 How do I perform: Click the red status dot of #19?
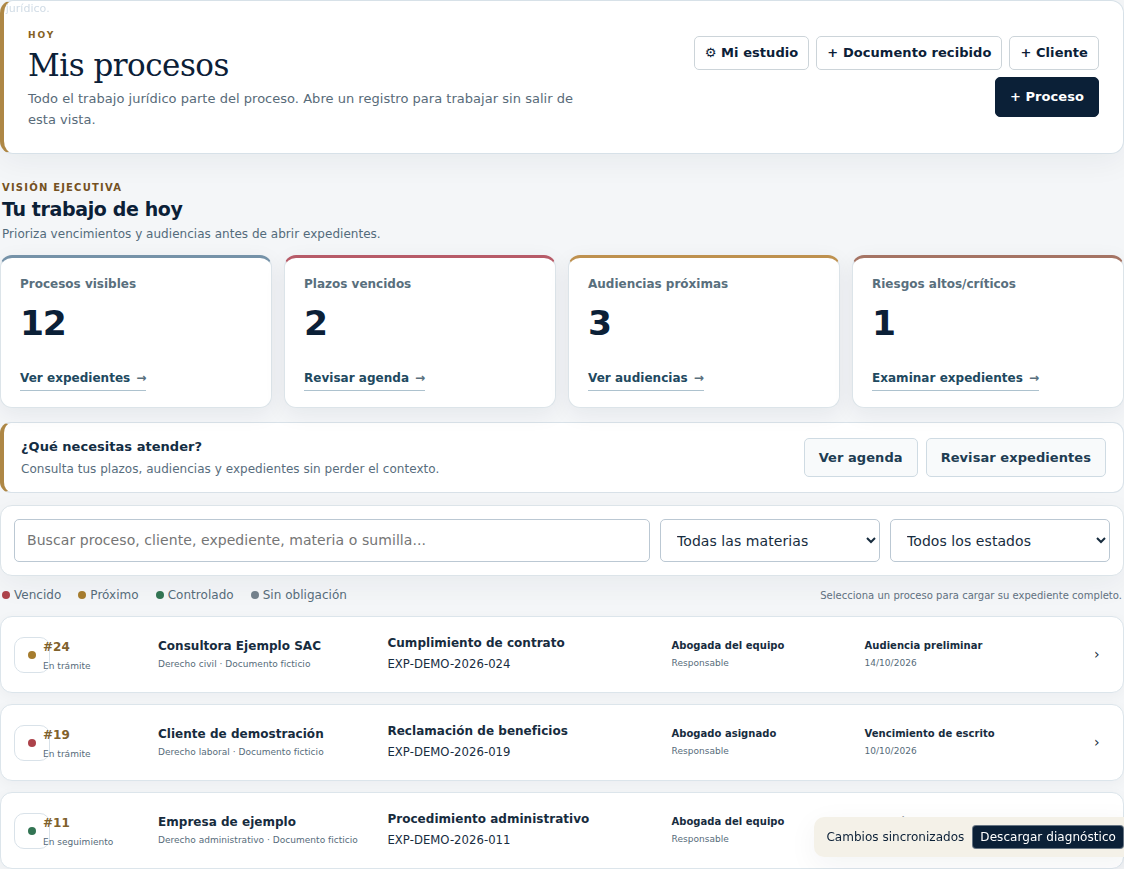tap(32, 743)
